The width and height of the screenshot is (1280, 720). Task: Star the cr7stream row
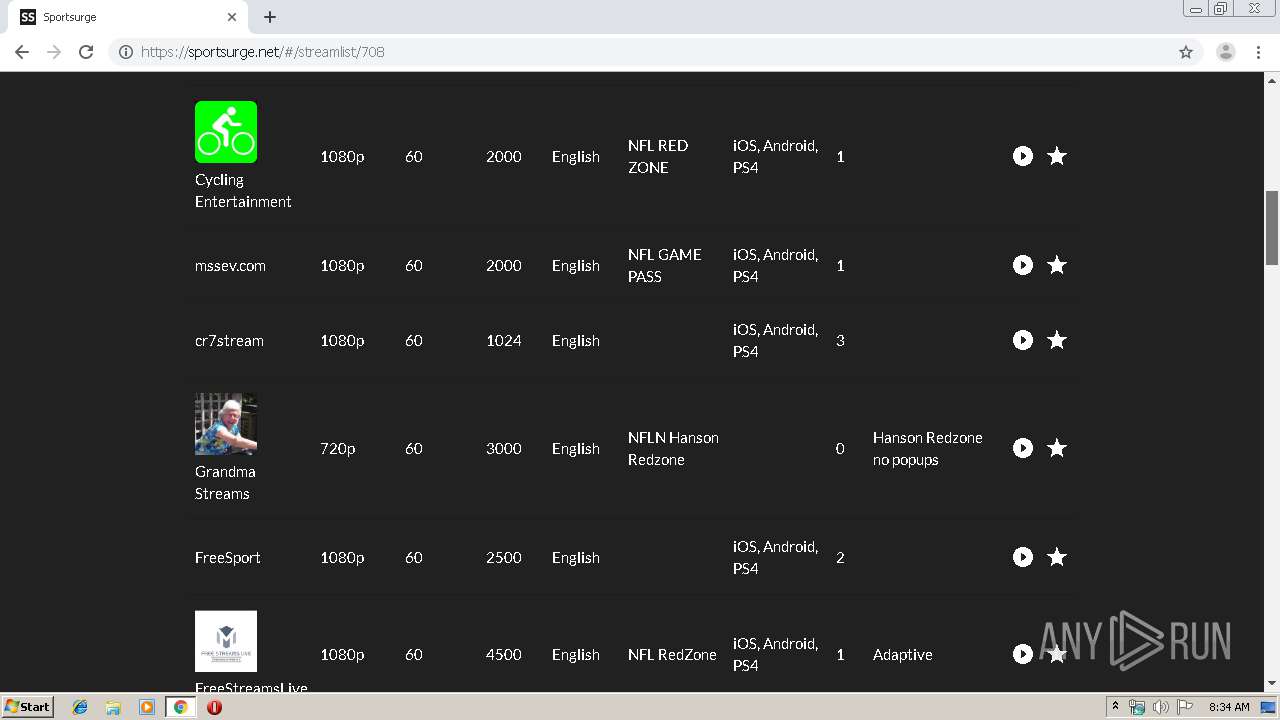pyautogui.click(x=1057, y=340)
